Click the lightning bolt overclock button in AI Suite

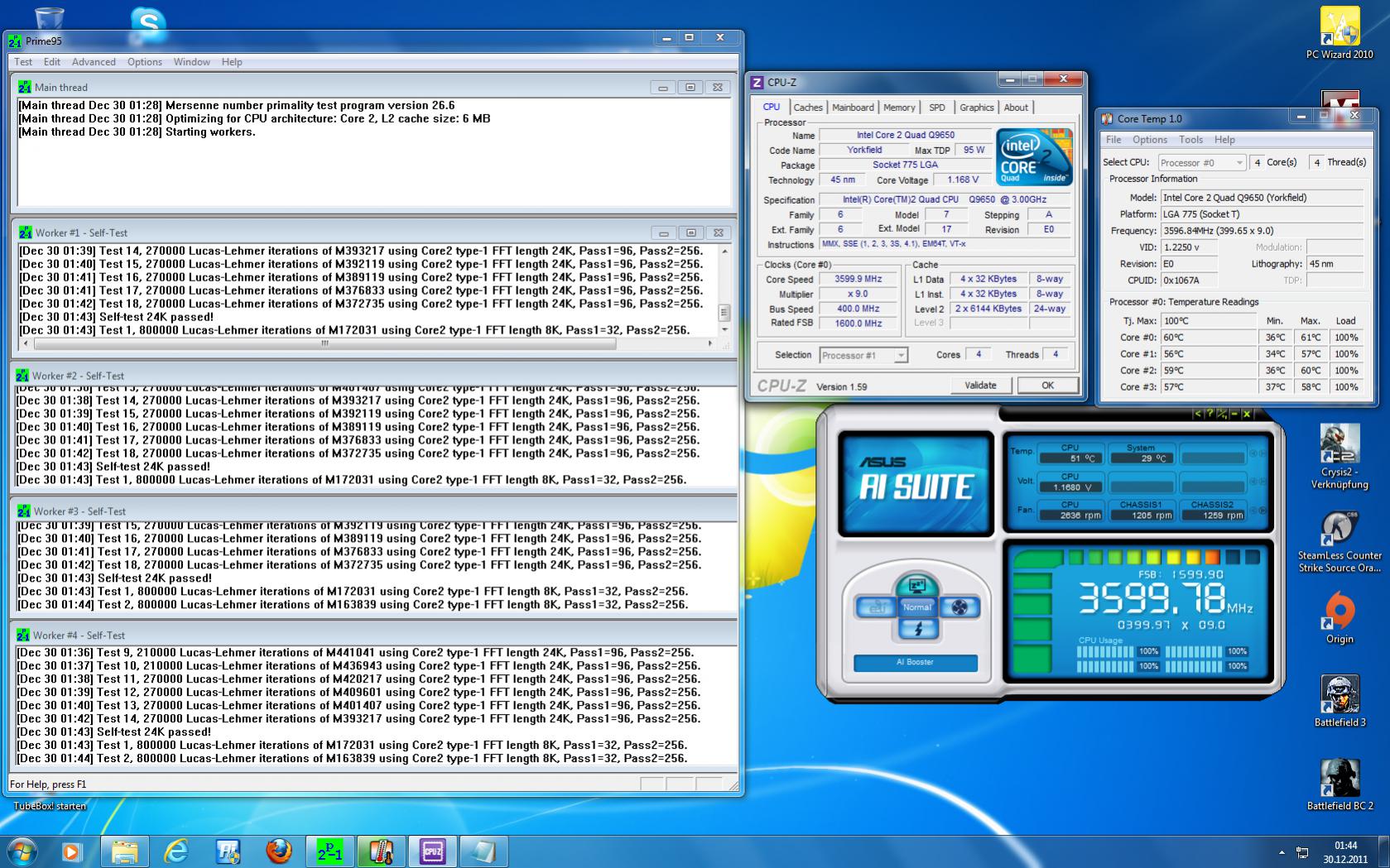coord(917,629)
